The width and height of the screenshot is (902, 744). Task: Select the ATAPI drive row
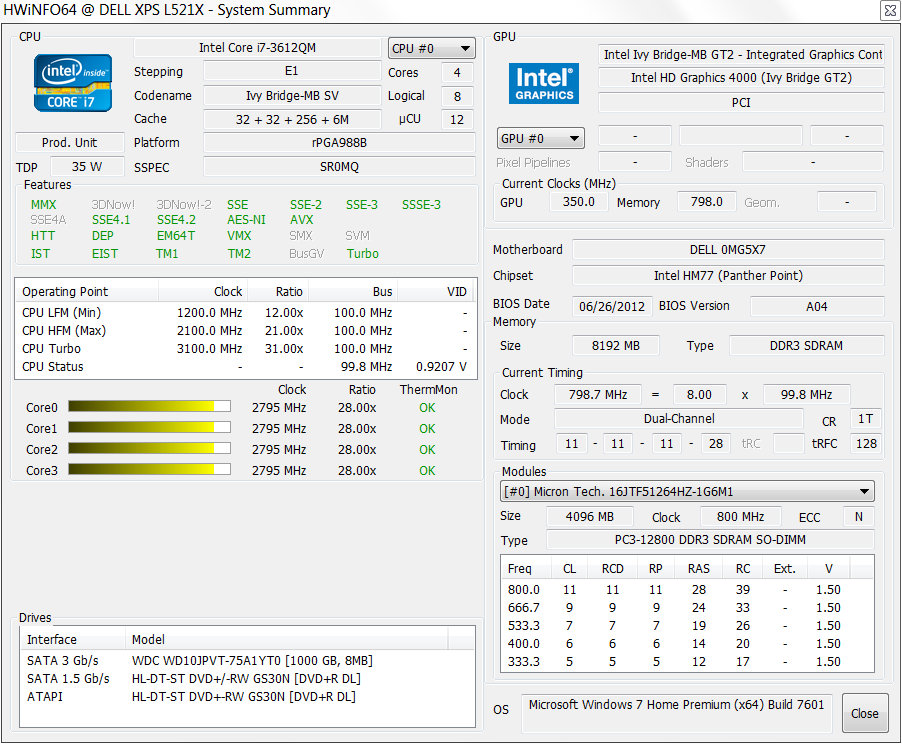247,696
